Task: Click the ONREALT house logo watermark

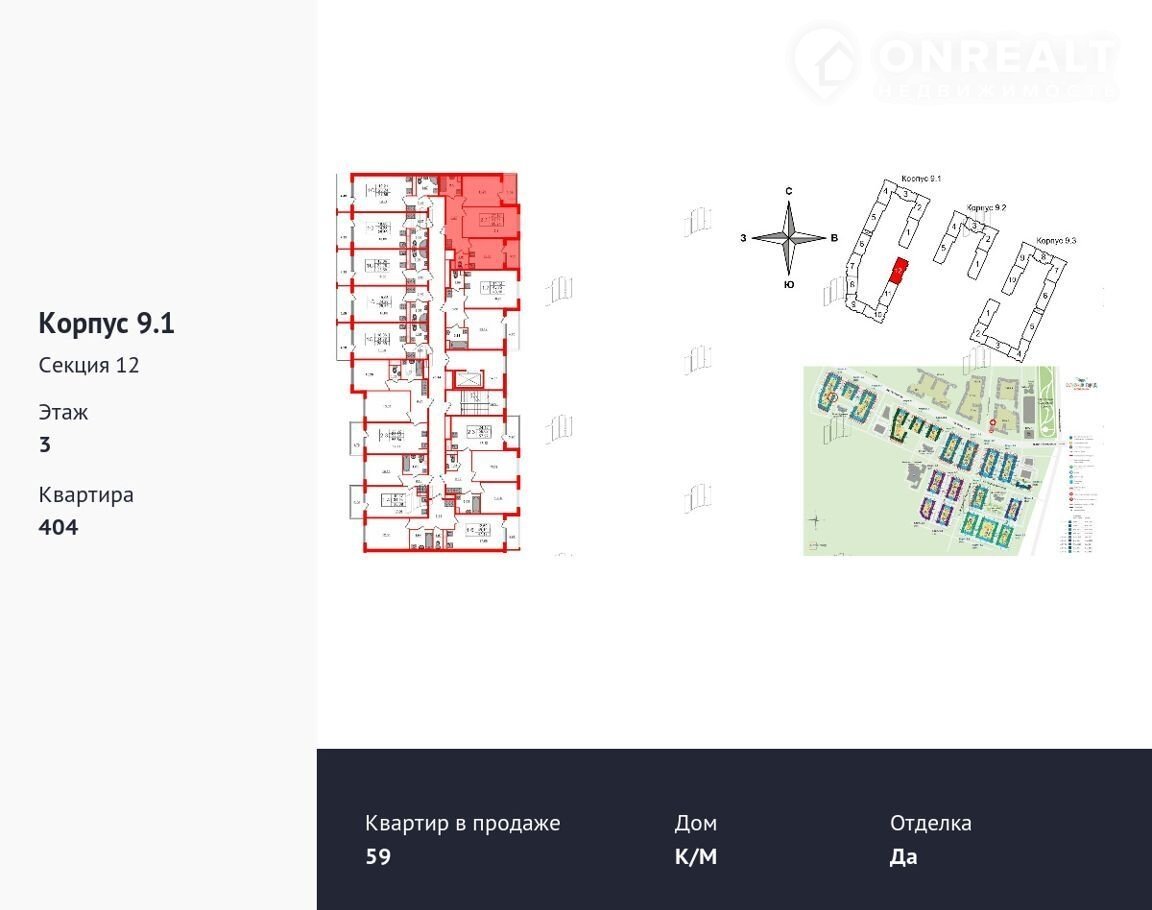Action: (824, 62)
